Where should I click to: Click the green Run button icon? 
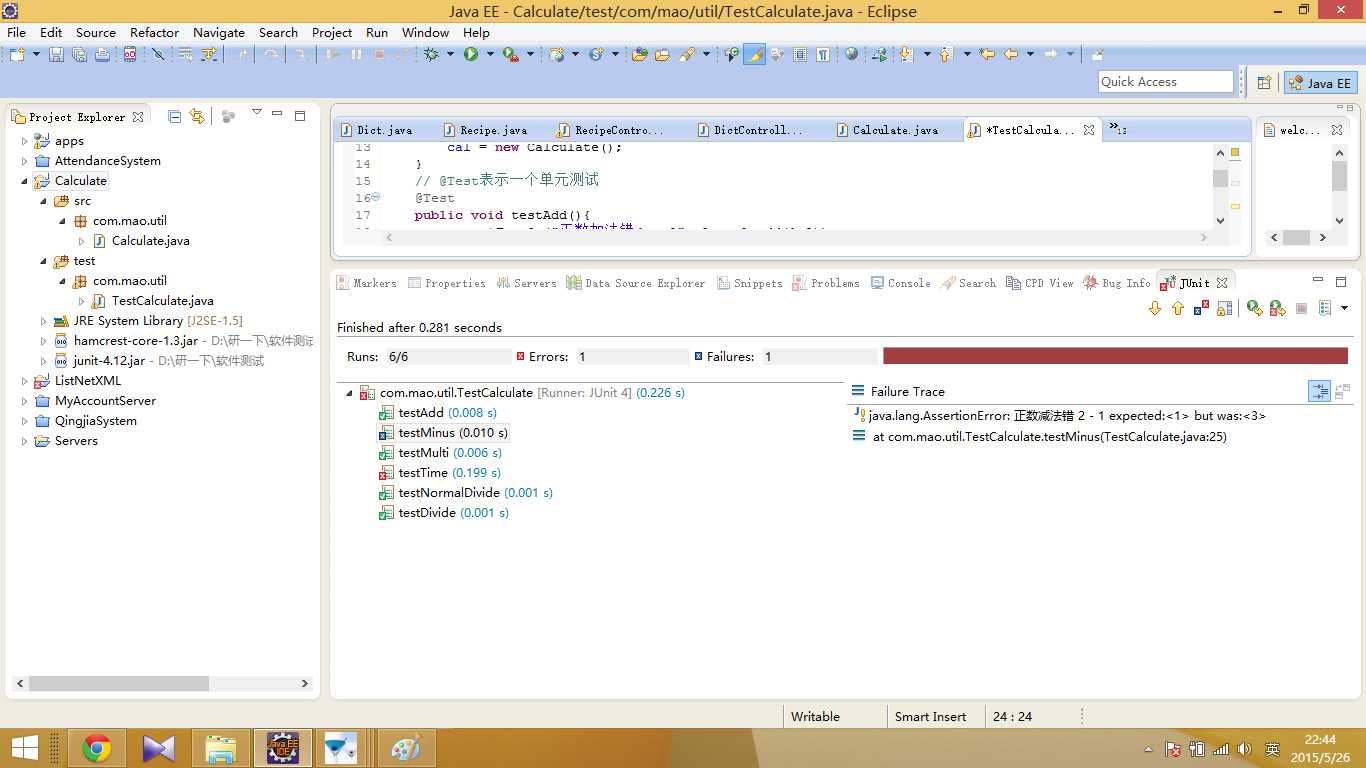[470, 54]
